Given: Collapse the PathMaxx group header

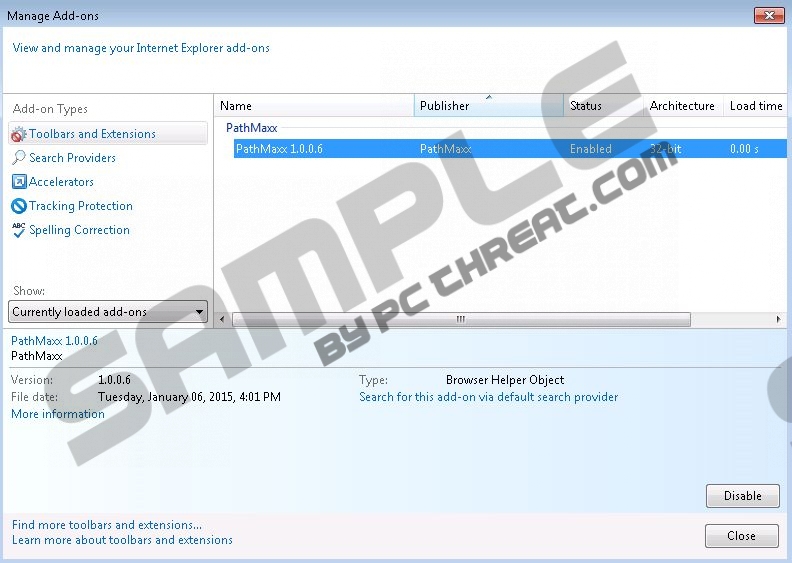Looking at the screenshot, I should coord(251,128).
